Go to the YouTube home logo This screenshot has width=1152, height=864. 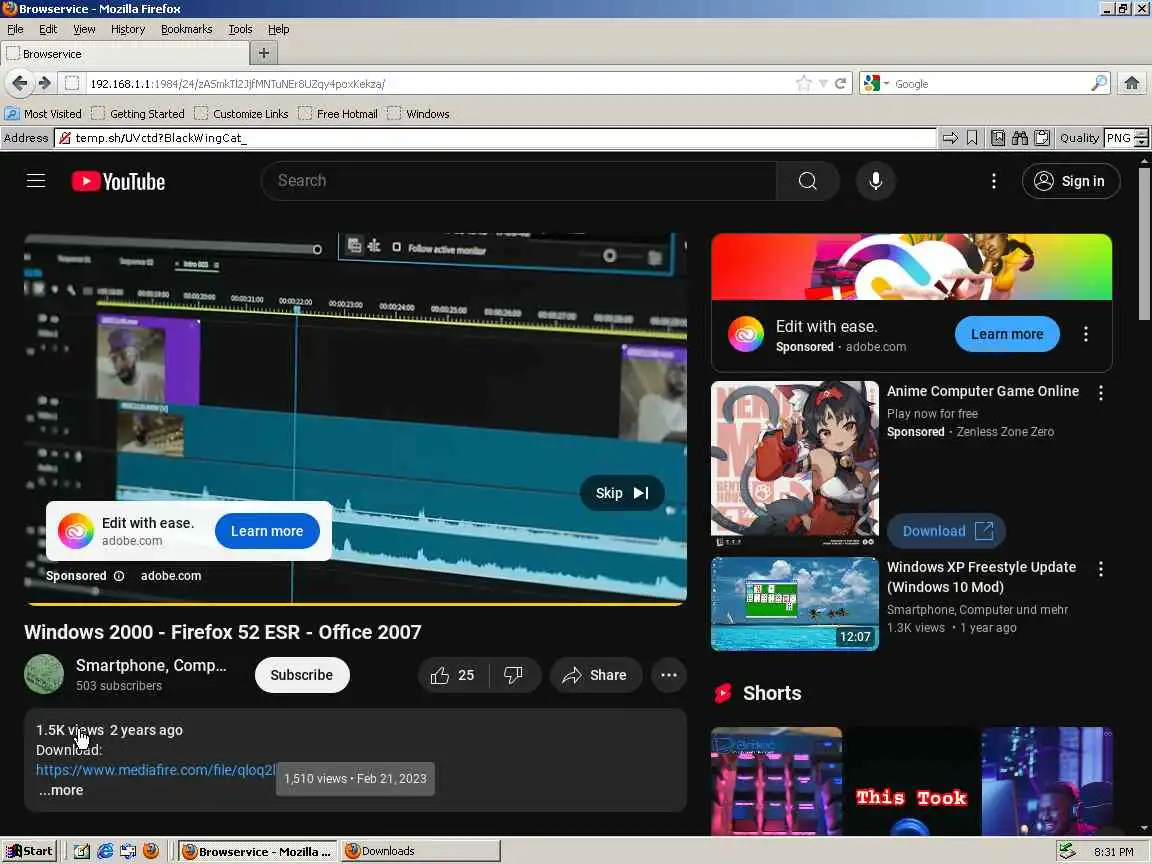(x=118, y=181)
